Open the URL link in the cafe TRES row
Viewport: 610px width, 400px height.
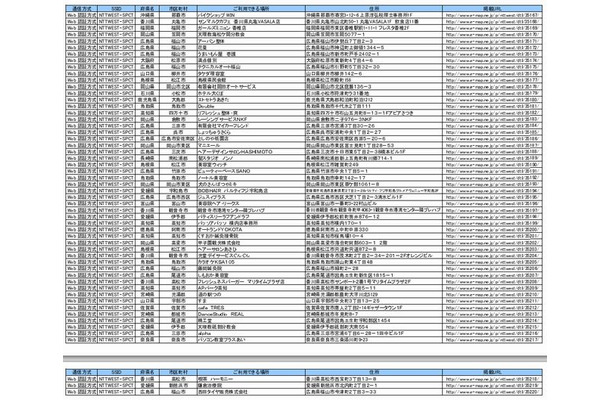pos(493,308)
